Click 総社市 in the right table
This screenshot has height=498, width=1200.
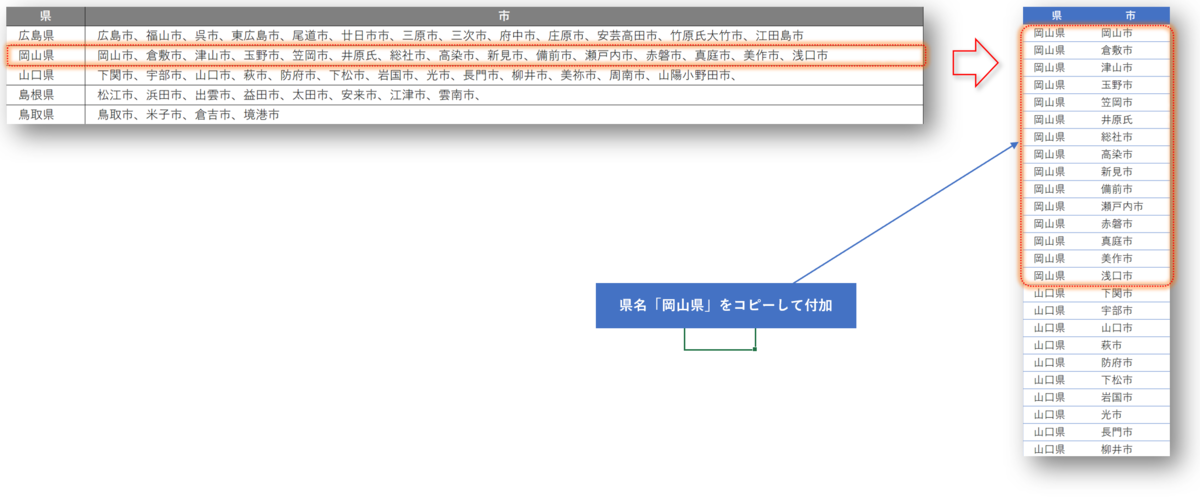click(1116, 137)
